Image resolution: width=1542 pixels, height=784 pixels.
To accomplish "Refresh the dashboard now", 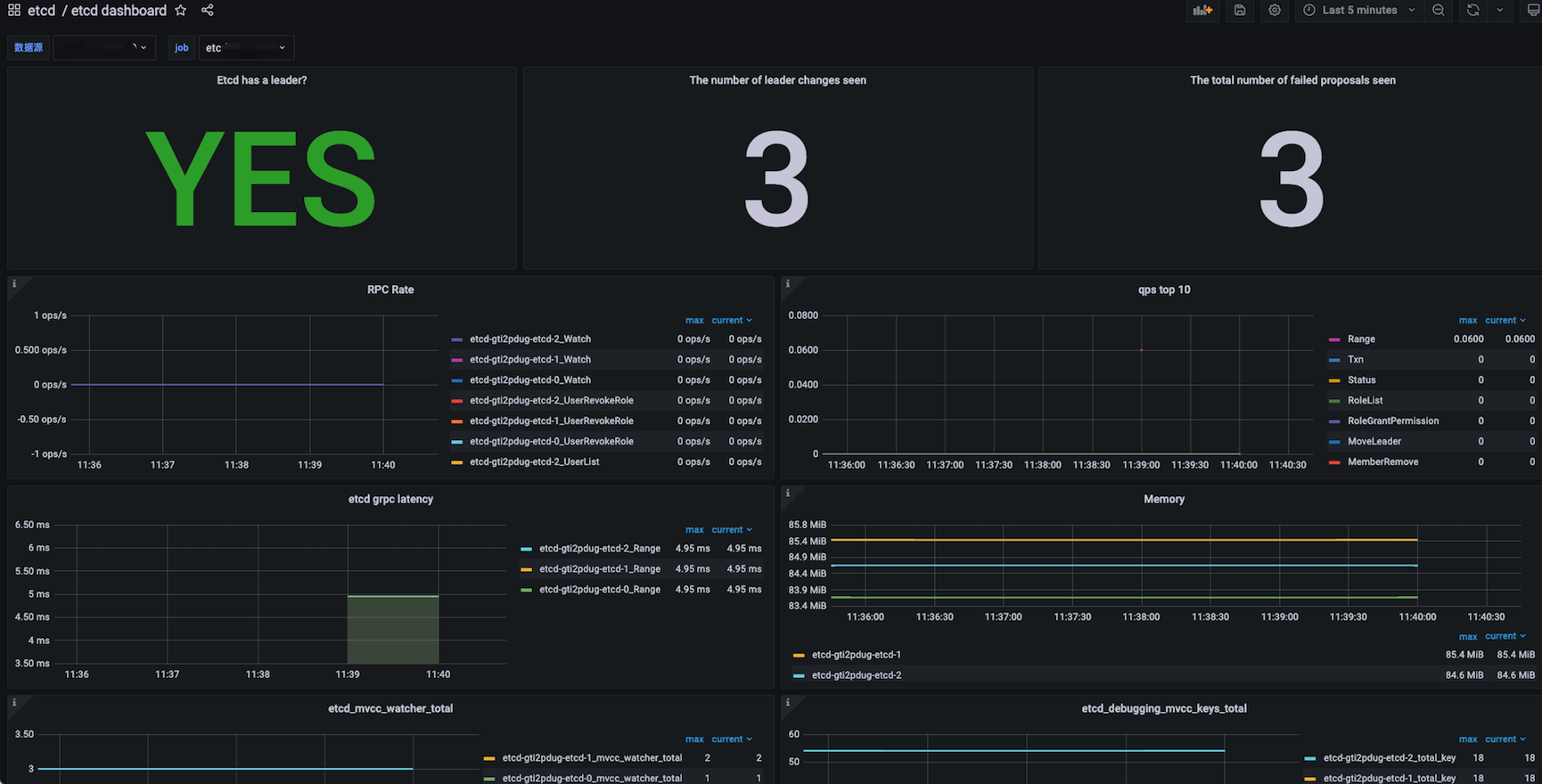I will [1473, 11].
